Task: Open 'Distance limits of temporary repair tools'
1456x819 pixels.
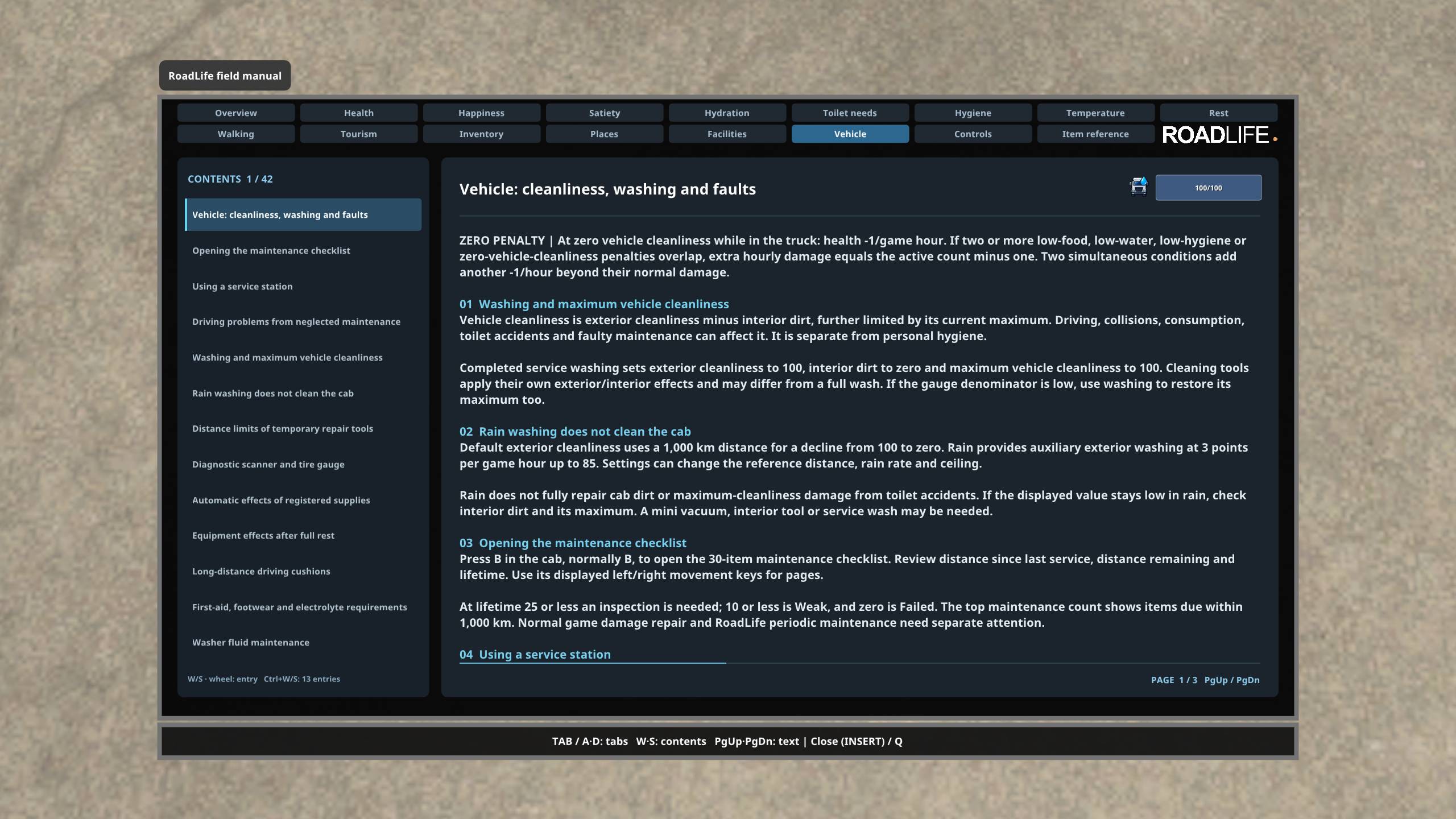Action: click(303, 428)
